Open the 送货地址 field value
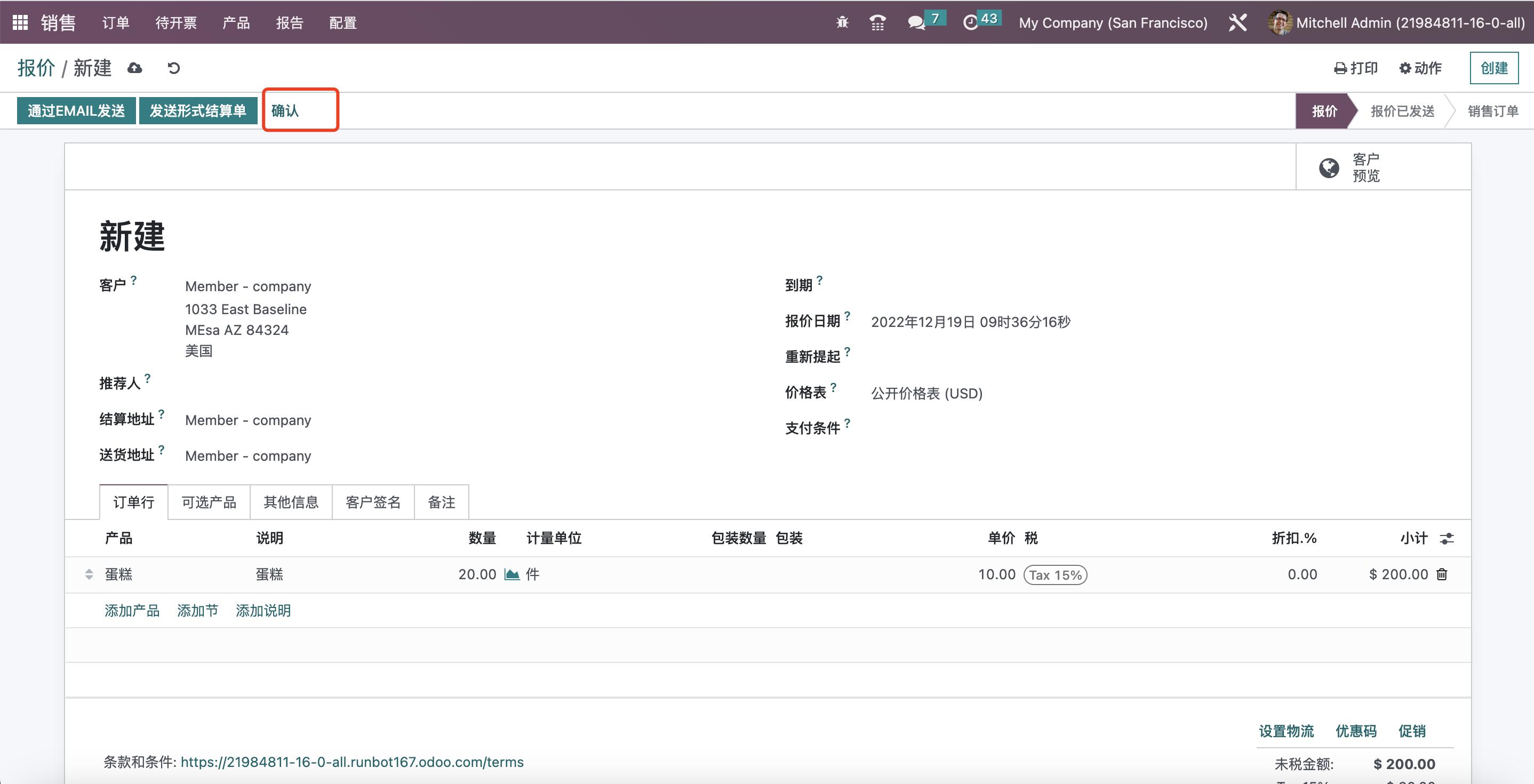 point(247,456)
